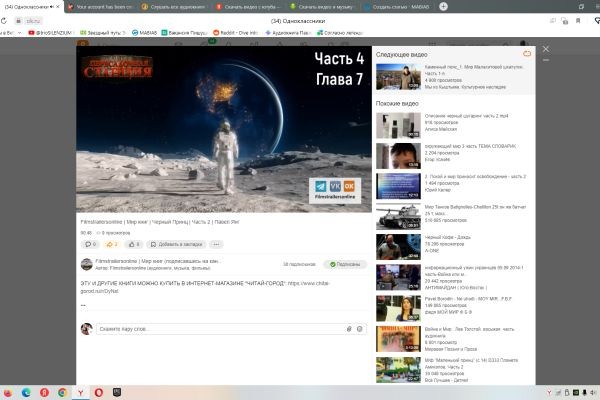The height and width of the screenshot is (400, 600).
Task: Click the bookmark page icon in address bar
Action: (x=578, y=21)
